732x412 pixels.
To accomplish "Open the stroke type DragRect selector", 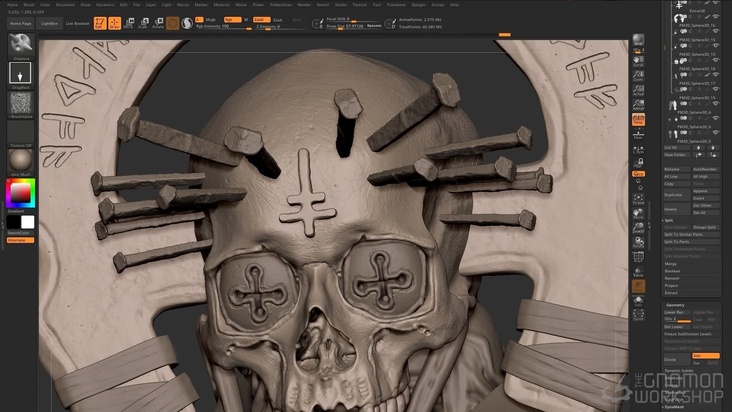I will point(21,73).
